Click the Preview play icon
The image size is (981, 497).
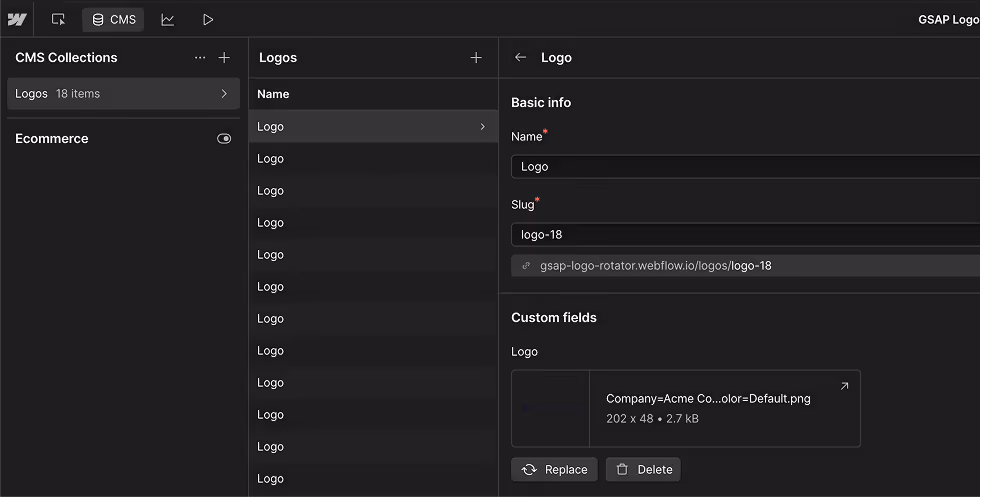pos(208,19)
